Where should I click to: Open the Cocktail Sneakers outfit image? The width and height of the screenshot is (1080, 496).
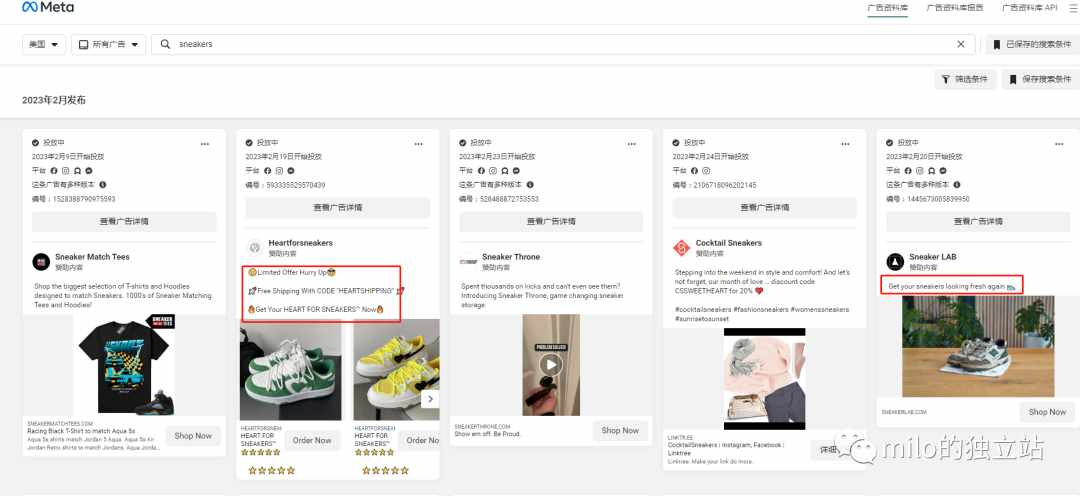pos(765,379)
